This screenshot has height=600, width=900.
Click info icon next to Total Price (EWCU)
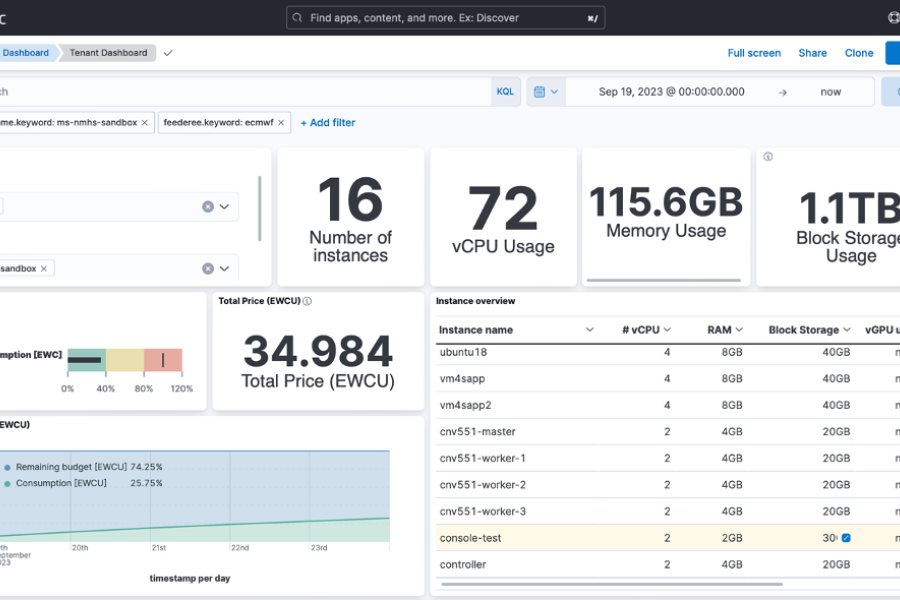point(307,301)
